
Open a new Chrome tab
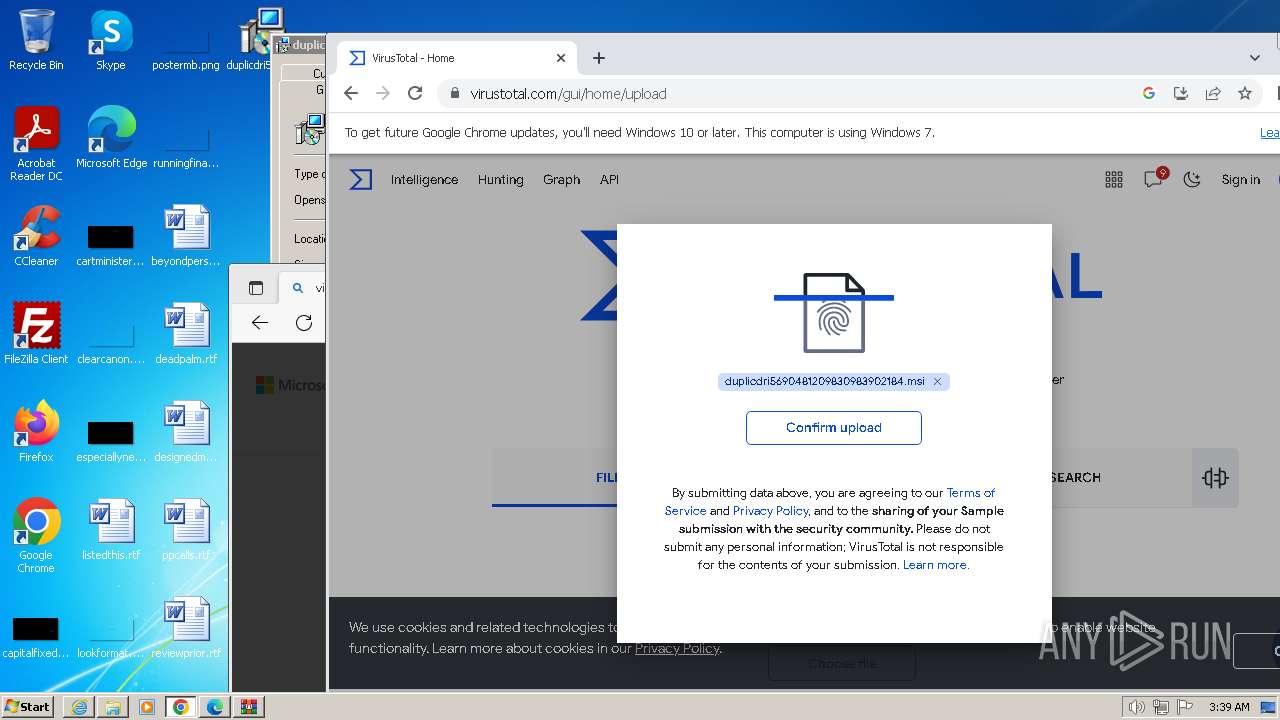tap(599, 58)
